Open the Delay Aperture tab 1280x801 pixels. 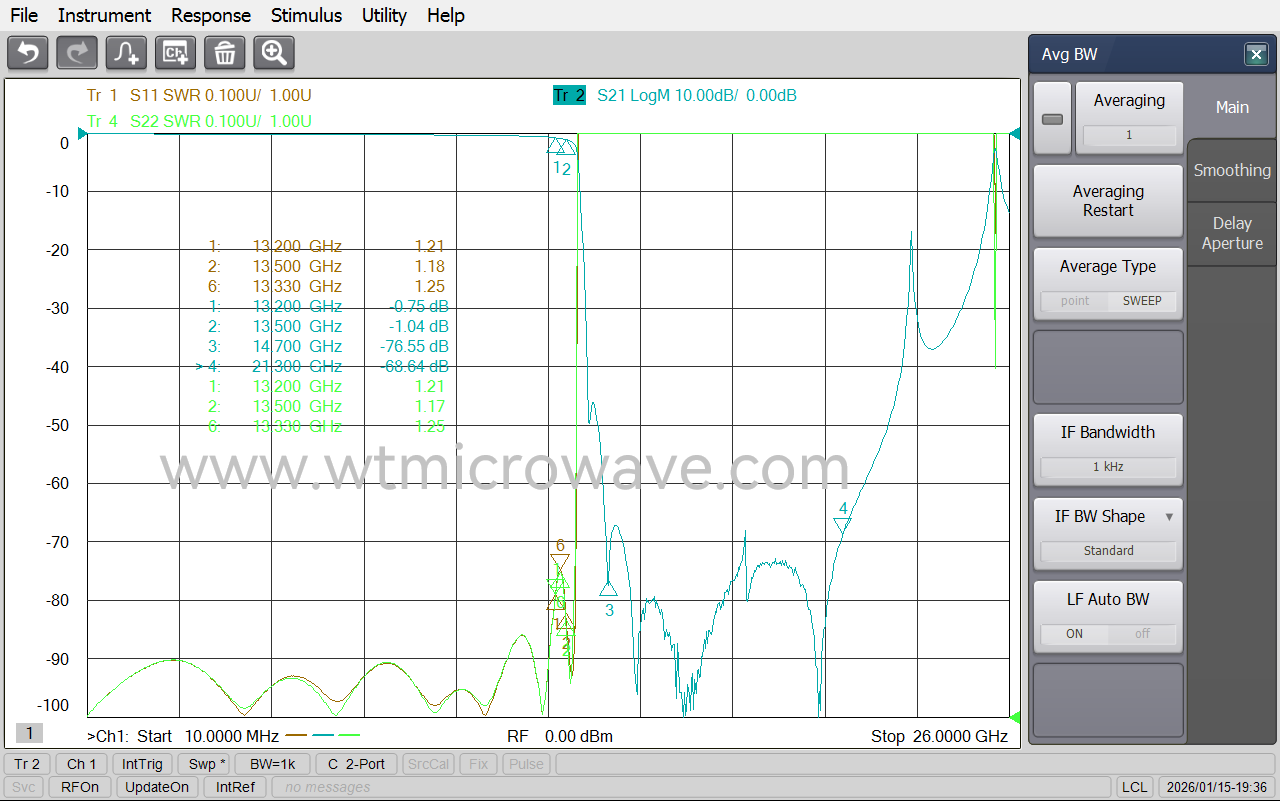click(1232, 233)
